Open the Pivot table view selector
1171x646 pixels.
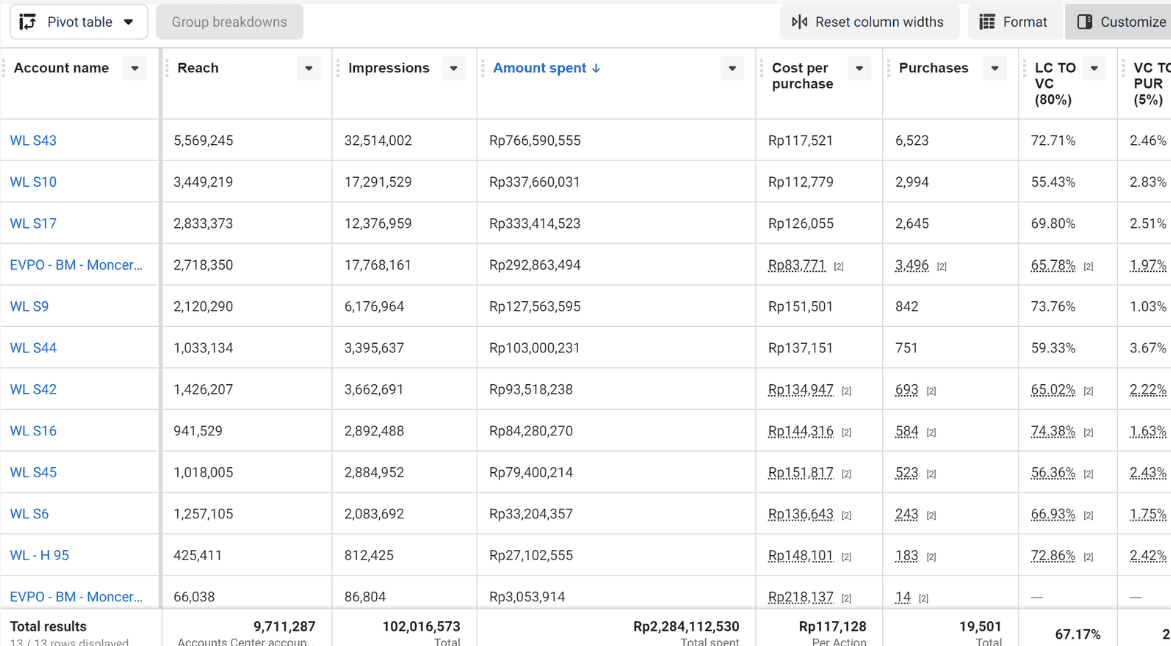point(78,22)
